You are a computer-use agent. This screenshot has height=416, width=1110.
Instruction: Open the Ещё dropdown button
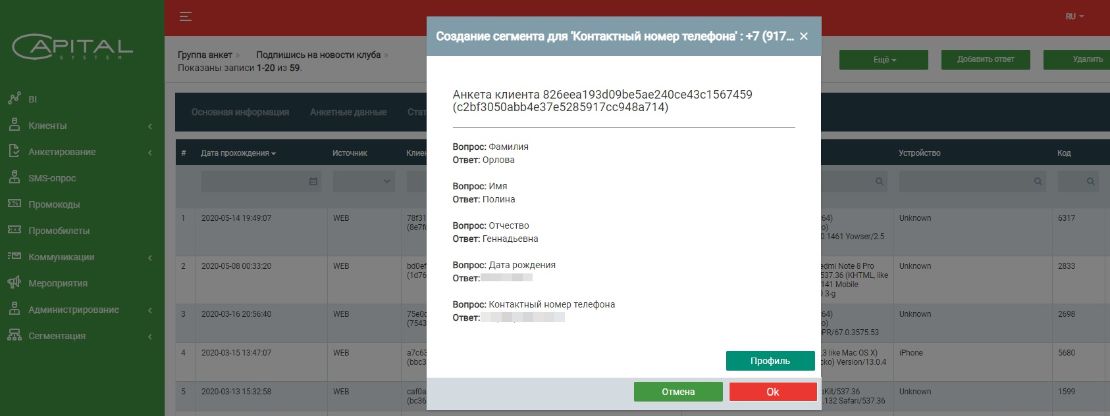pyautogui.click(x=883, y=59)
